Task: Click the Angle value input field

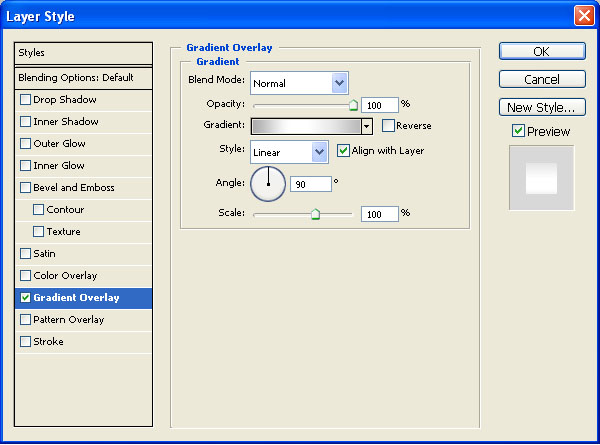Action: point(310,184)
